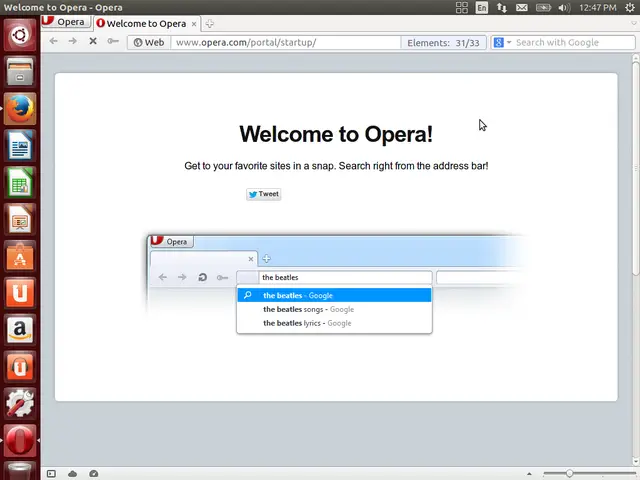Go back with the back arrow
This screenshot has height=480, width=640.
click(53, 41)
